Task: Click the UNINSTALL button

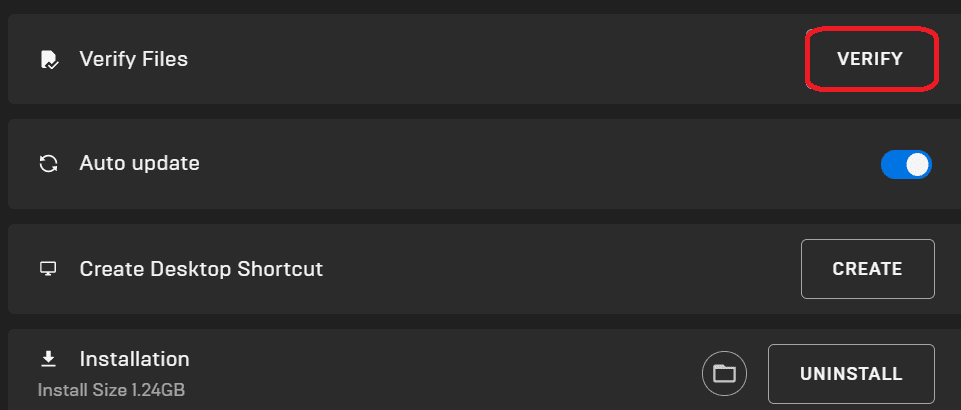Action: [x=851, y=373]
